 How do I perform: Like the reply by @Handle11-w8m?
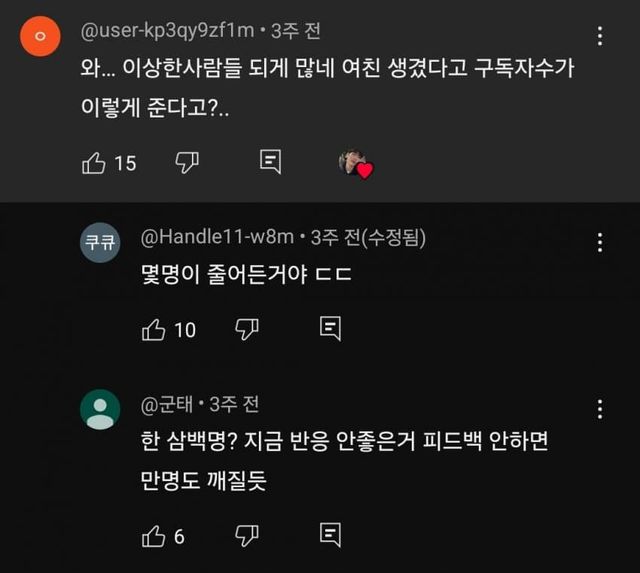click(x=154, y=328)
